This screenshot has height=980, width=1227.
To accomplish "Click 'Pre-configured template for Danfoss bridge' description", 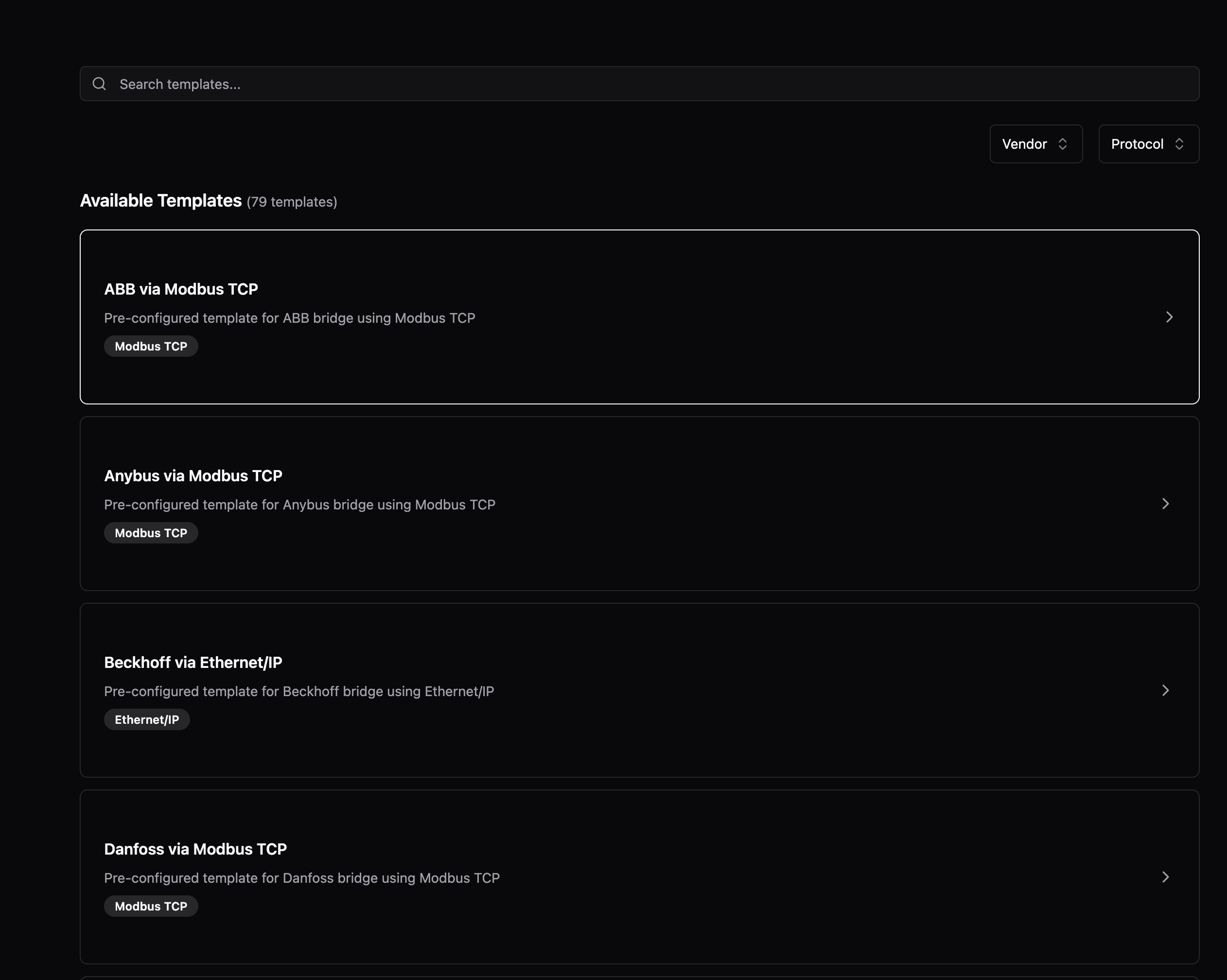I will (x=302, y=878).
